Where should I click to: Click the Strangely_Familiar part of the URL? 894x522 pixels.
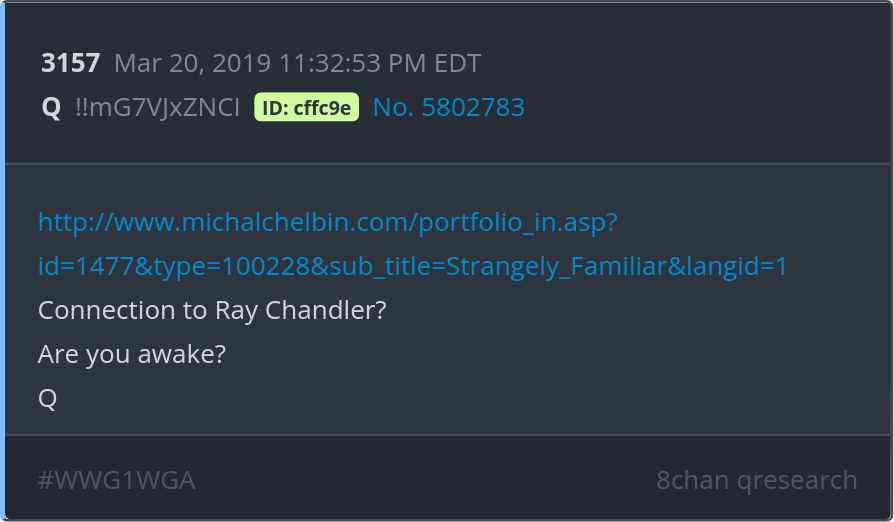tap(556, 266)
